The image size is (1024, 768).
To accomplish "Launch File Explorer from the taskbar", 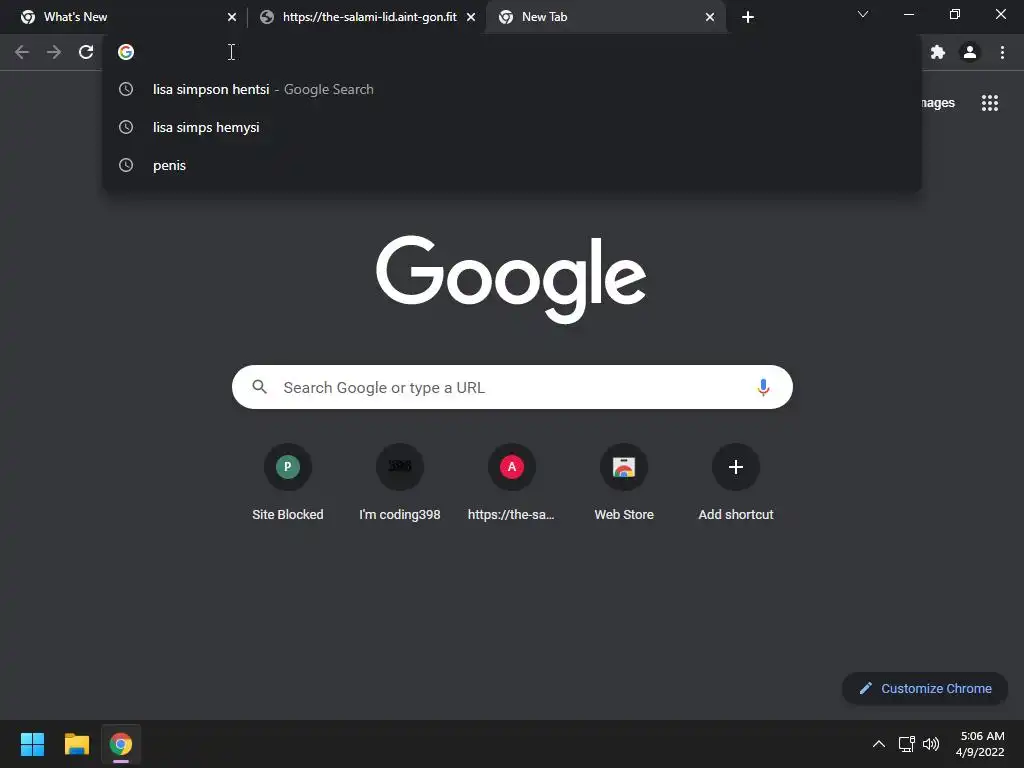I will 76,744.
